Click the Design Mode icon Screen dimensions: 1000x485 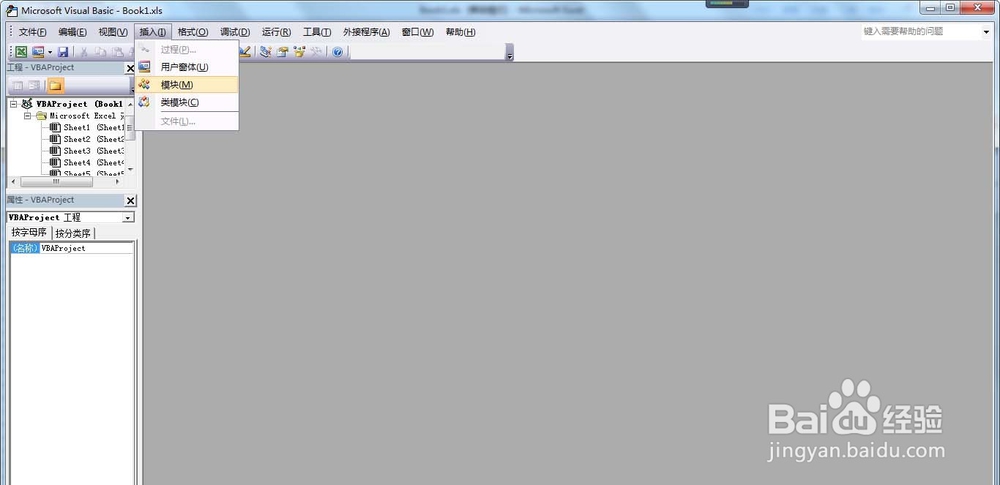[x=245, y=51]
